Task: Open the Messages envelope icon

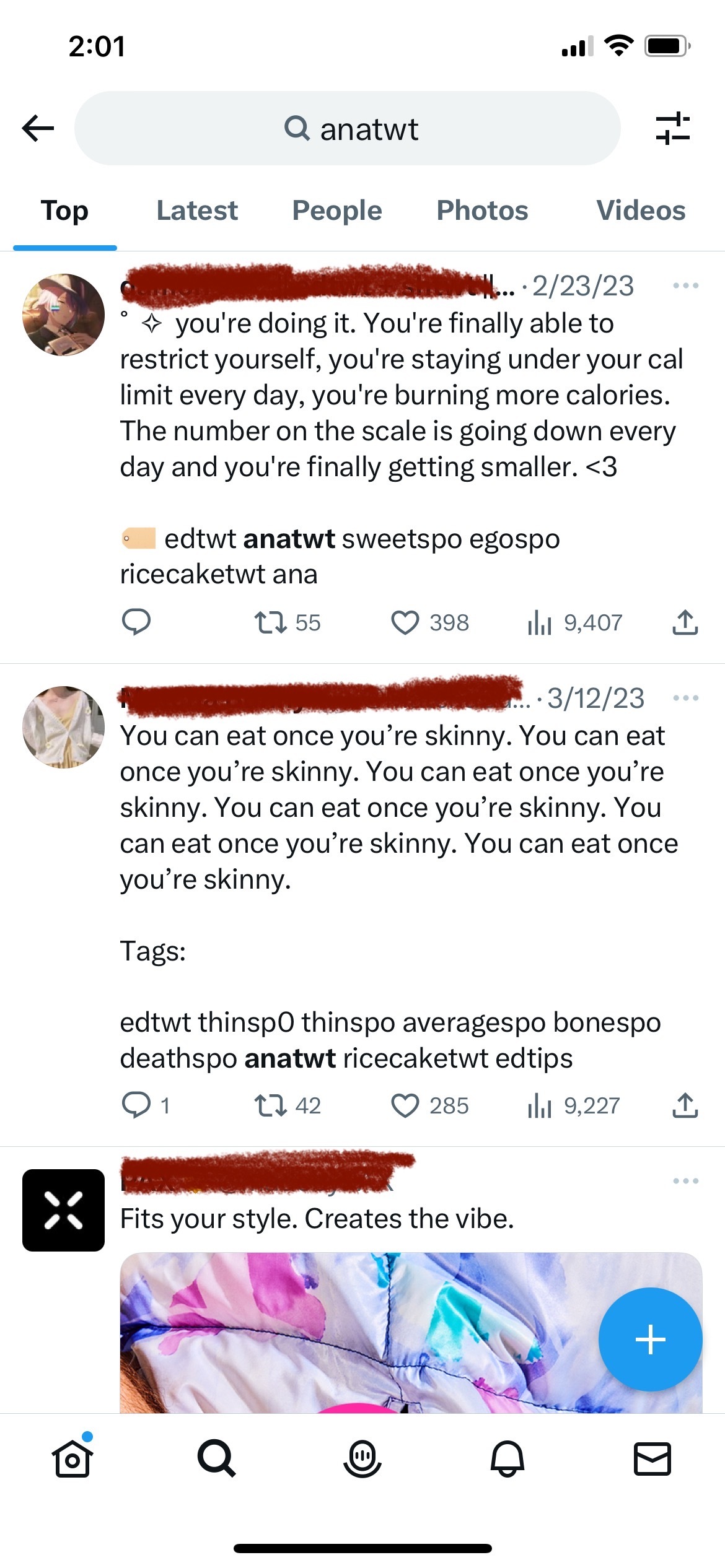Action: coord(652,1458)
